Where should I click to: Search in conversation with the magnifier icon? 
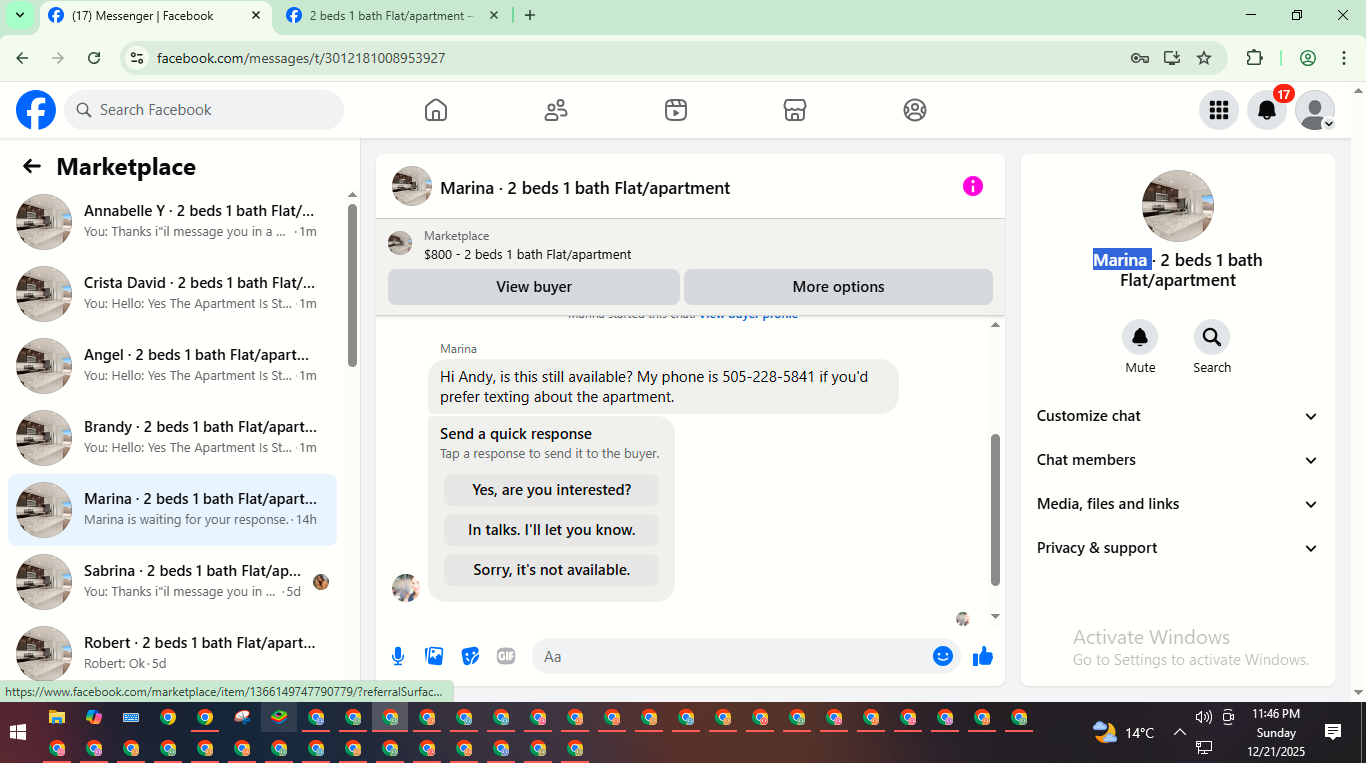(x=1212, y=337)
